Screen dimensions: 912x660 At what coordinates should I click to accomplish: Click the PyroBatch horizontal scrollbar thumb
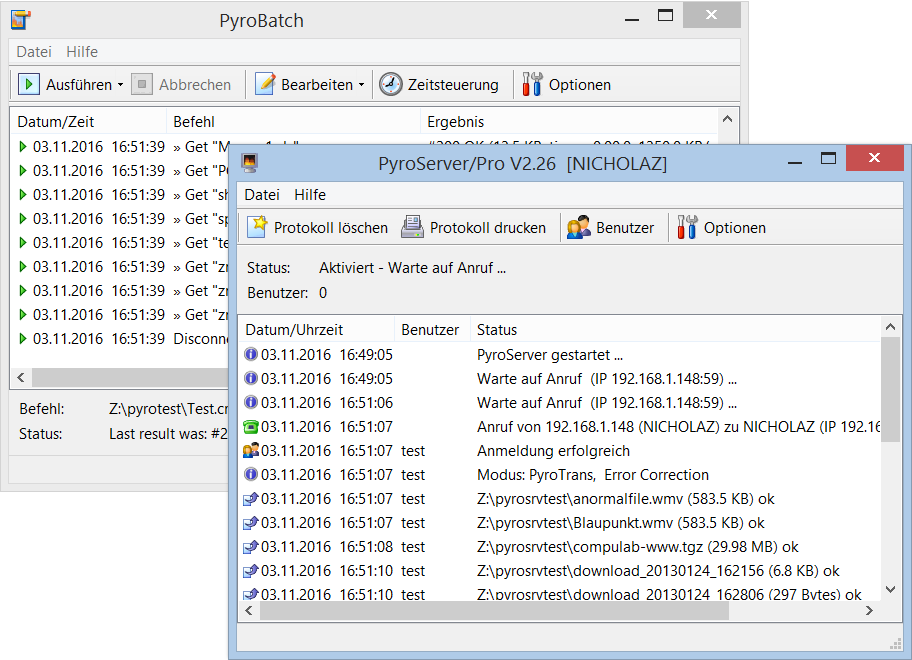[130, 377]
